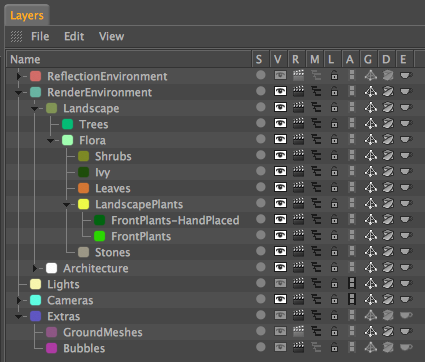Click the Name column header
Viewport: 425px width, 362px height.
(129, 59)
